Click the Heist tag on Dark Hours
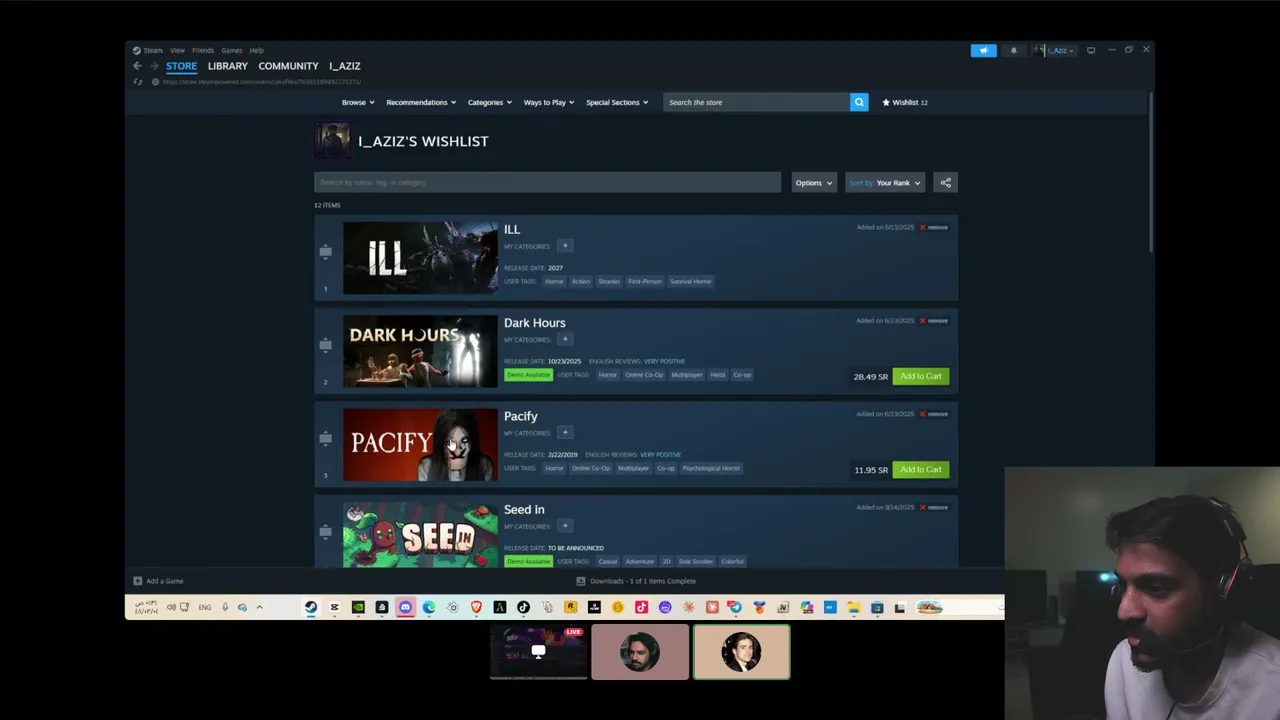1280x720 pixels. 717,375
